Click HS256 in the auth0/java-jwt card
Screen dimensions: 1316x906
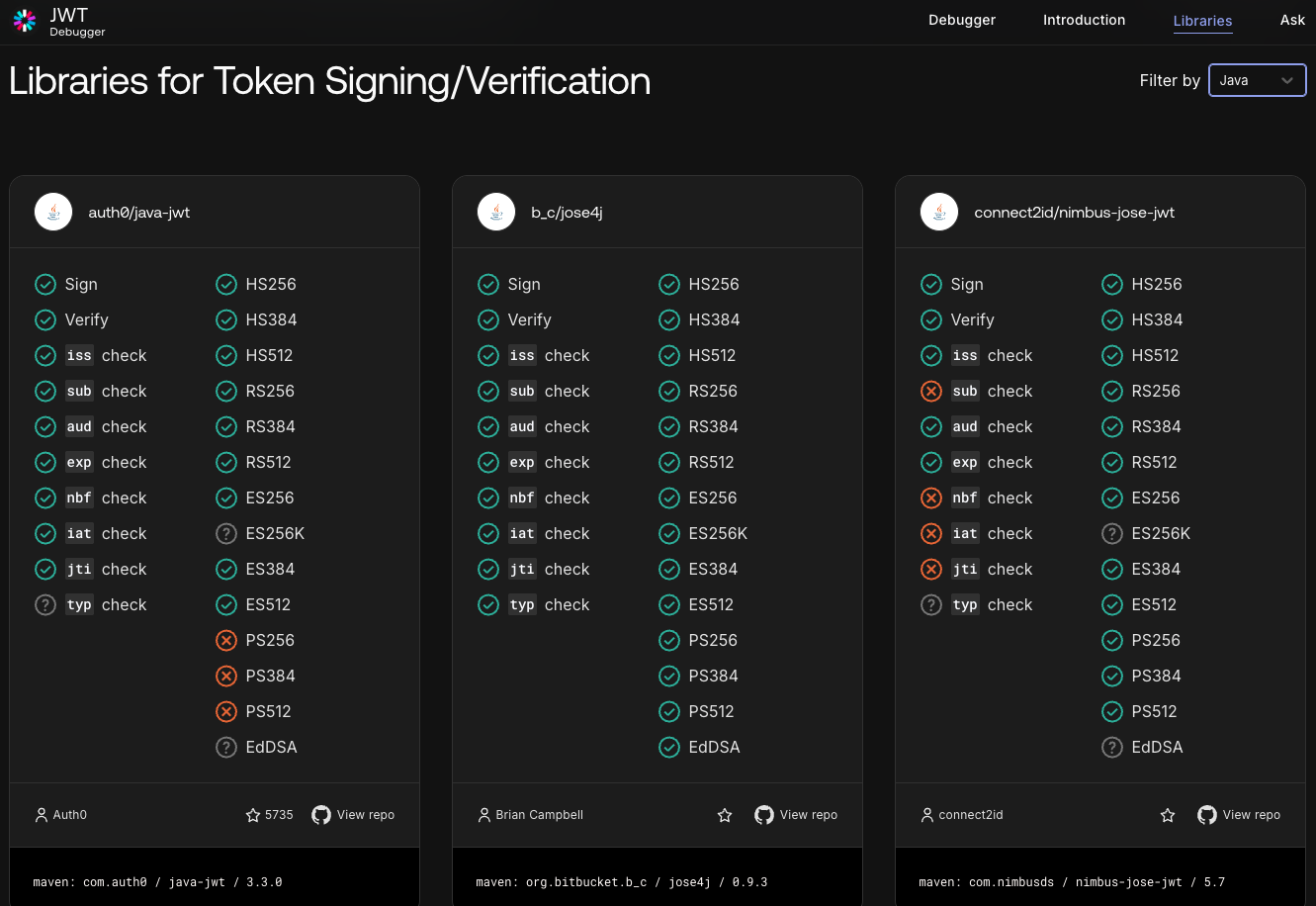coord(271,284)
